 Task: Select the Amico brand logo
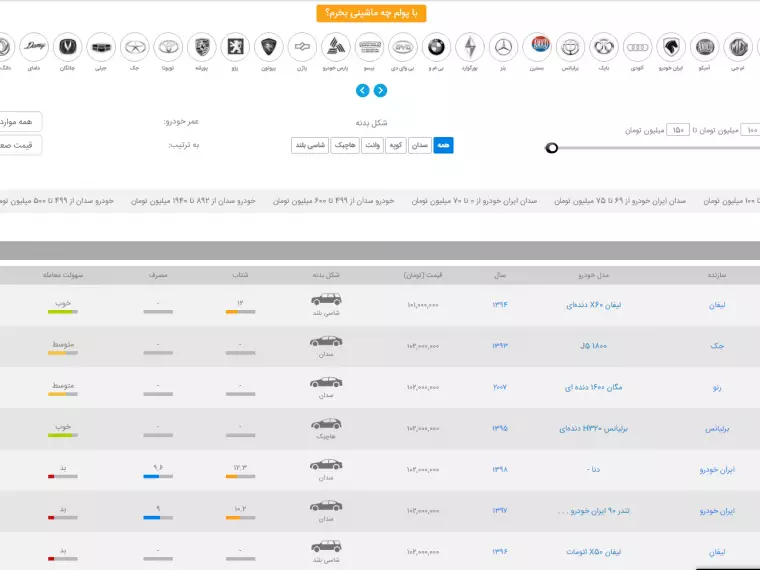pos(704,47)
